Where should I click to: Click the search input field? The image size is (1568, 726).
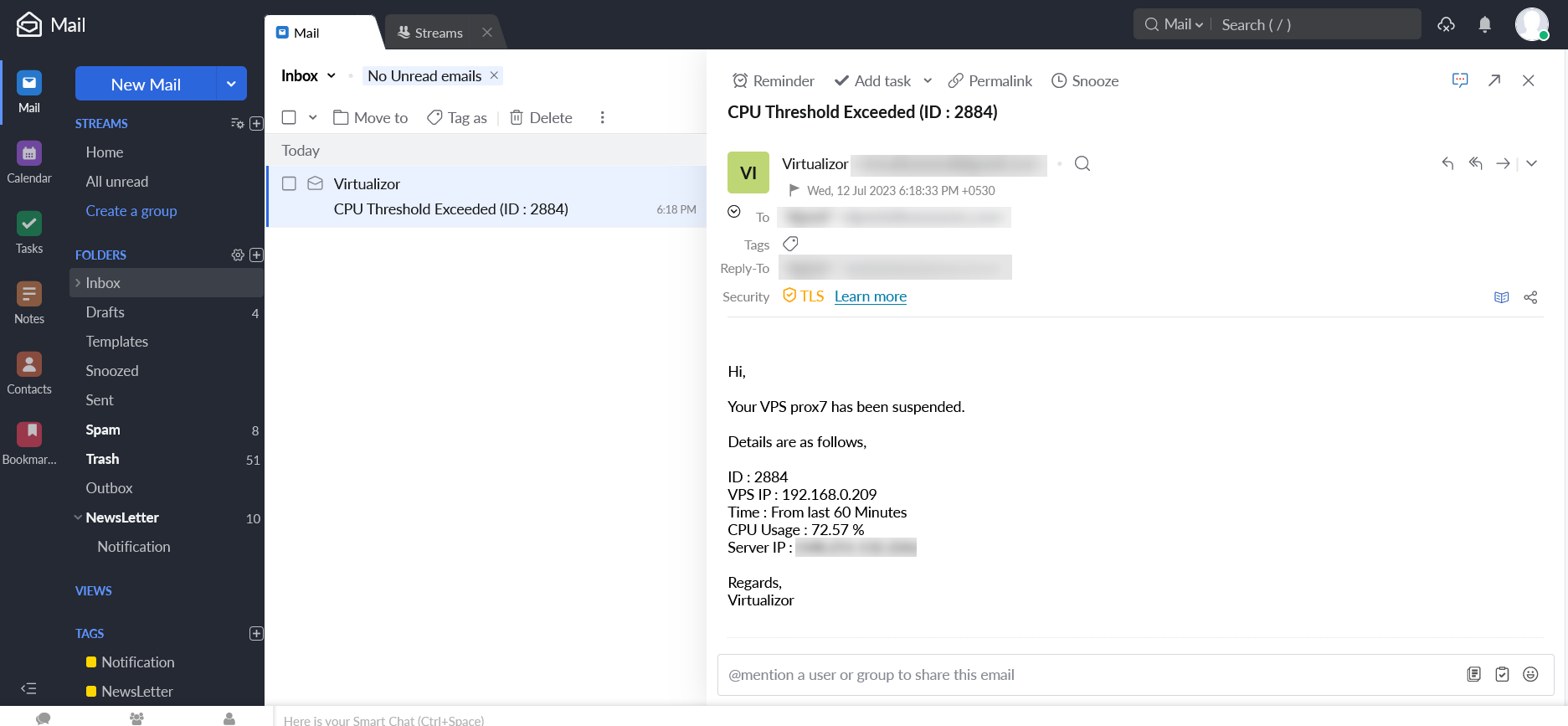1317,24
